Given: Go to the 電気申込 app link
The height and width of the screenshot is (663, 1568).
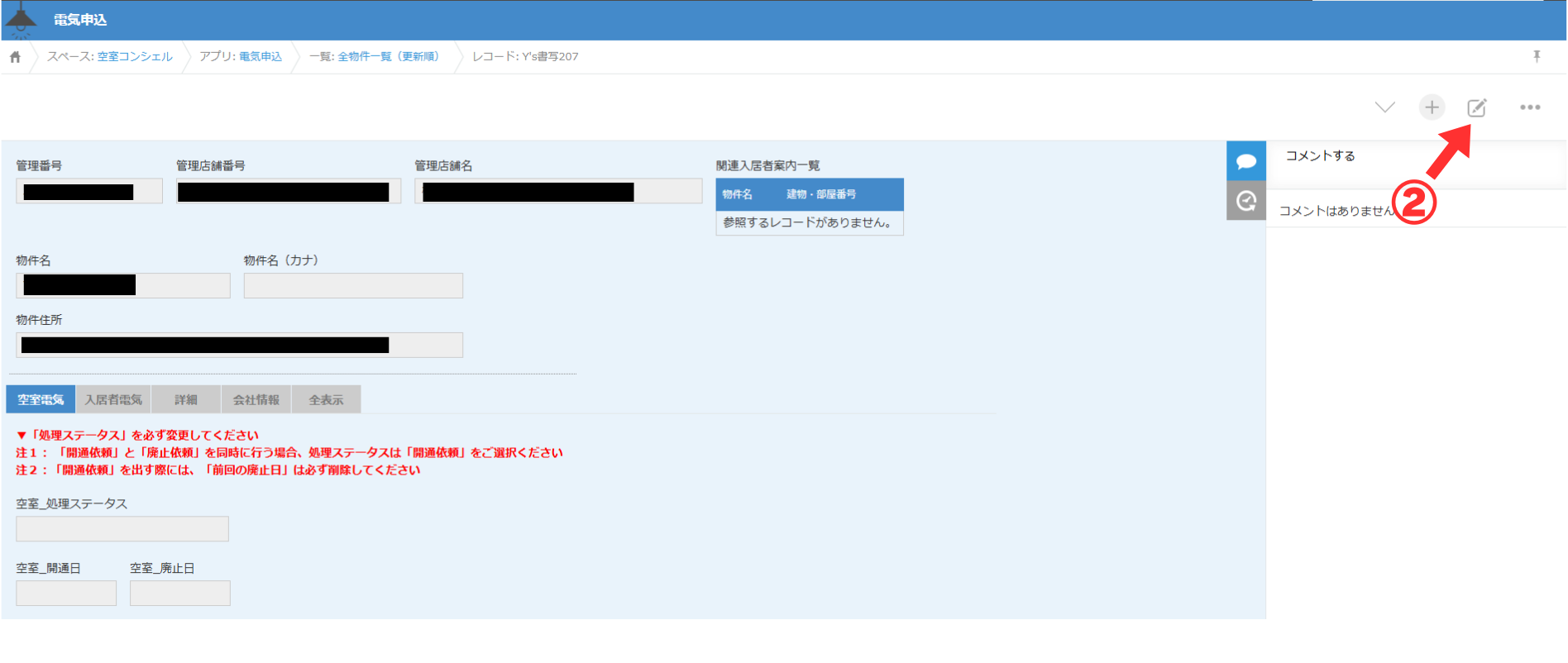Looking at the screenshot, I should pos(261,57).
